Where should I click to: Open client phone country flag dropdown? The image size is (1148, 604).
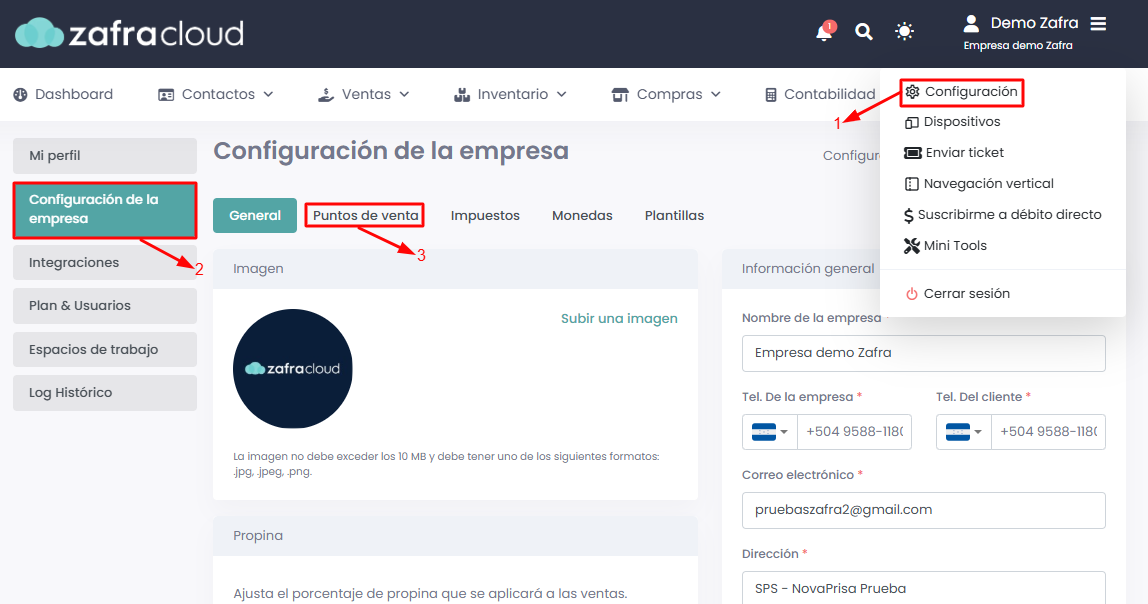964,432
